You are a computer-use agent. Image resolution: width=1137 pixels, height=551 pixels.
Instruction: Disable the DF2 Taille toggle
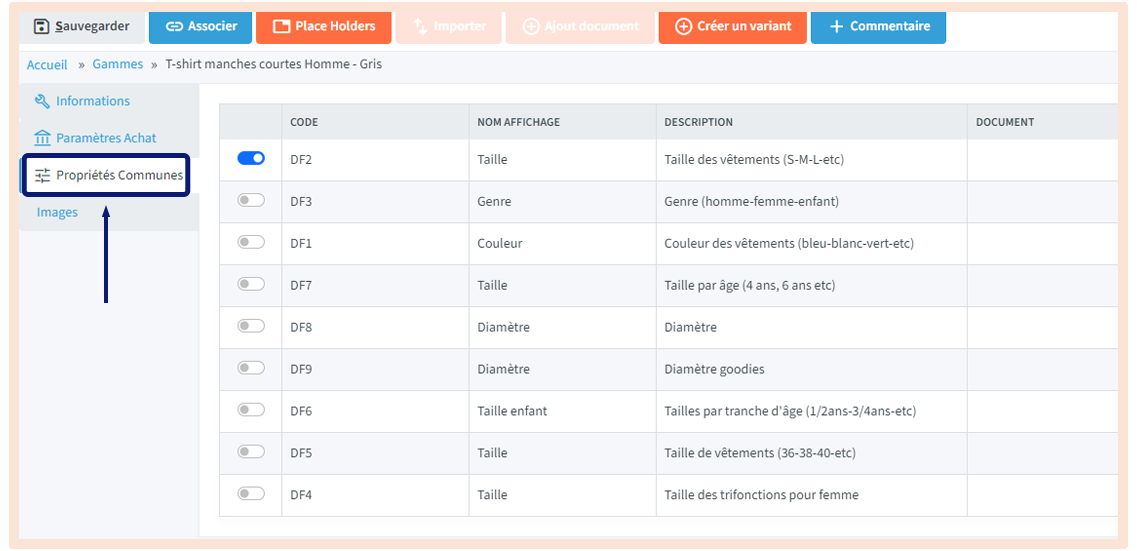click(x=251, y=158)
